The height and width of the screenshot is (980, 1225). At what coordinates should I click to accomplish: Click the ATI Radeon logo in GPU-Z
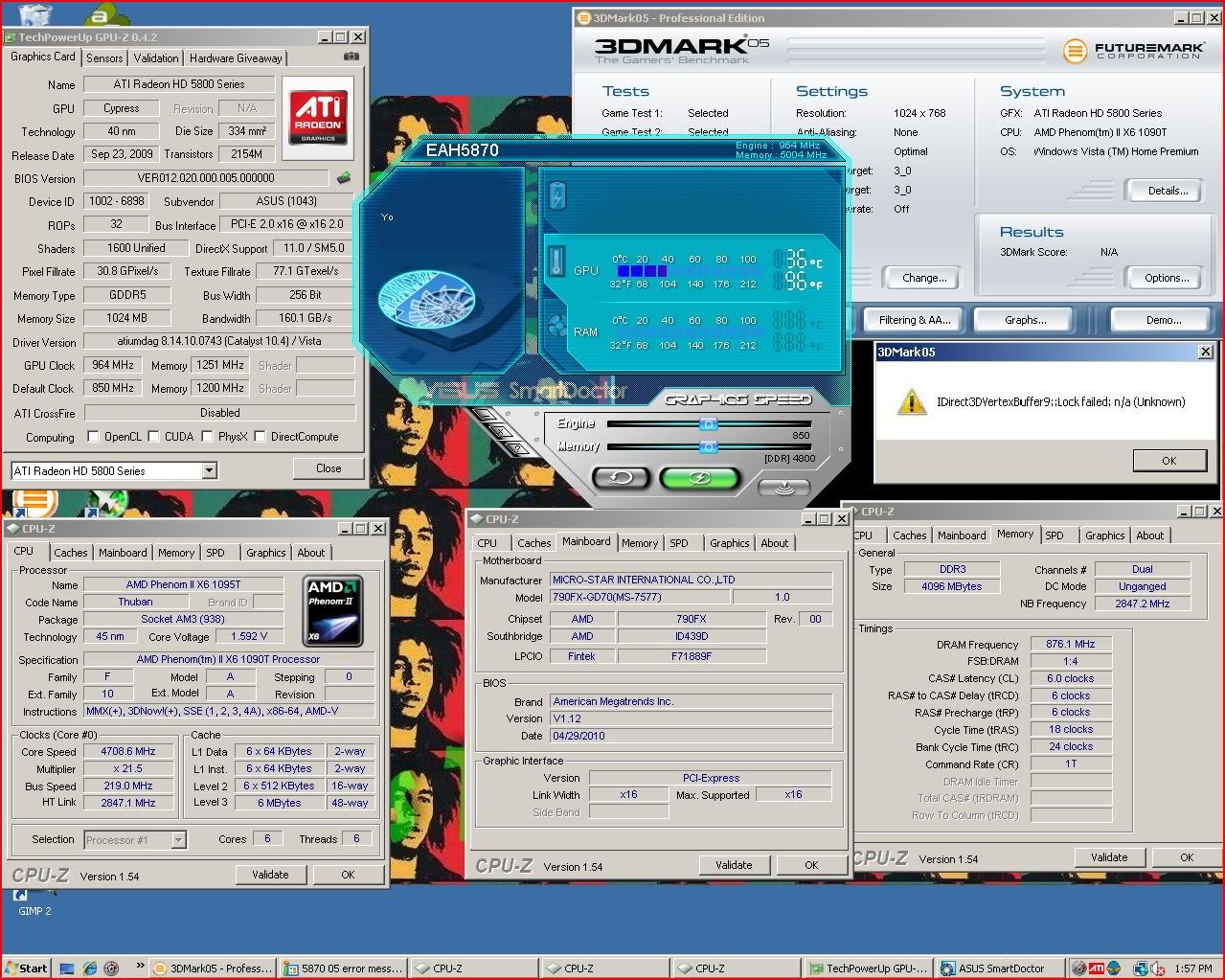coord(319,118)
